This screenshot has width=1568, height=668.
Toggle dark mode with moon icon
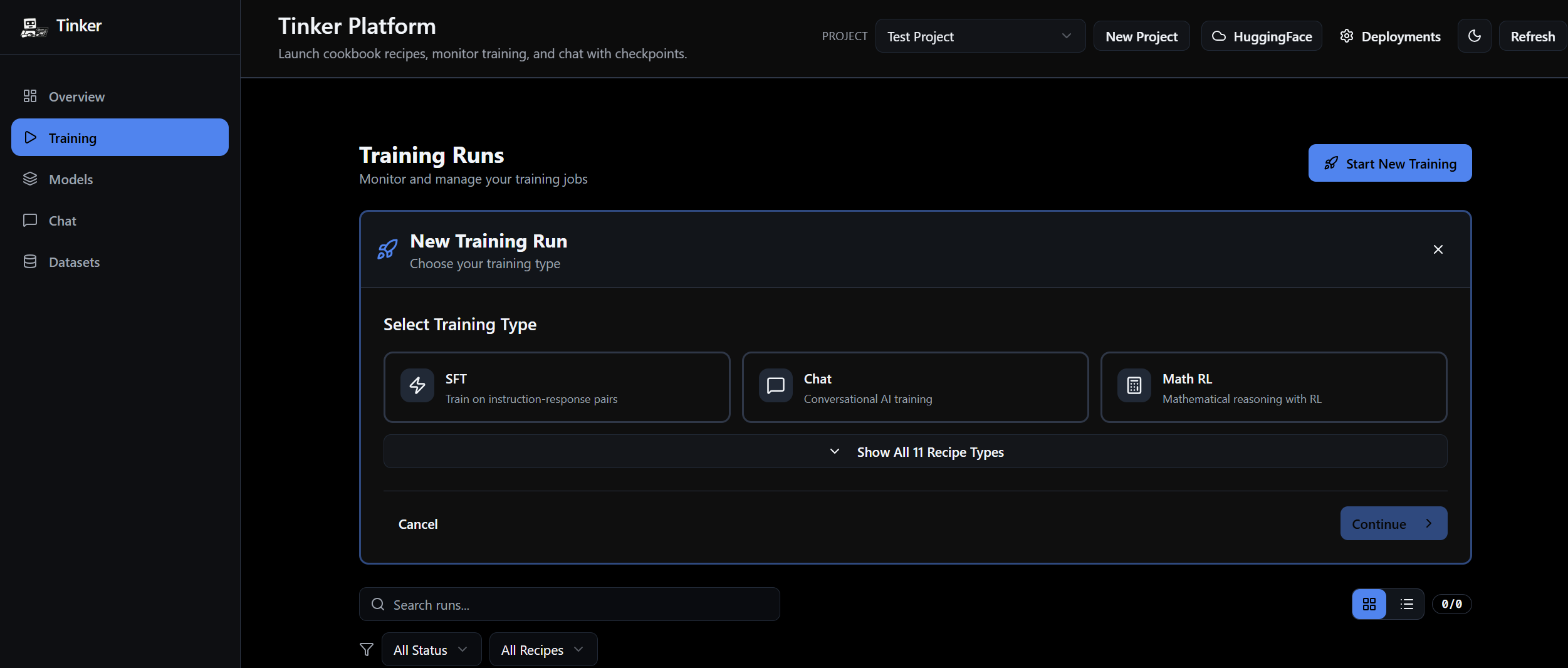coord(1474,36)
